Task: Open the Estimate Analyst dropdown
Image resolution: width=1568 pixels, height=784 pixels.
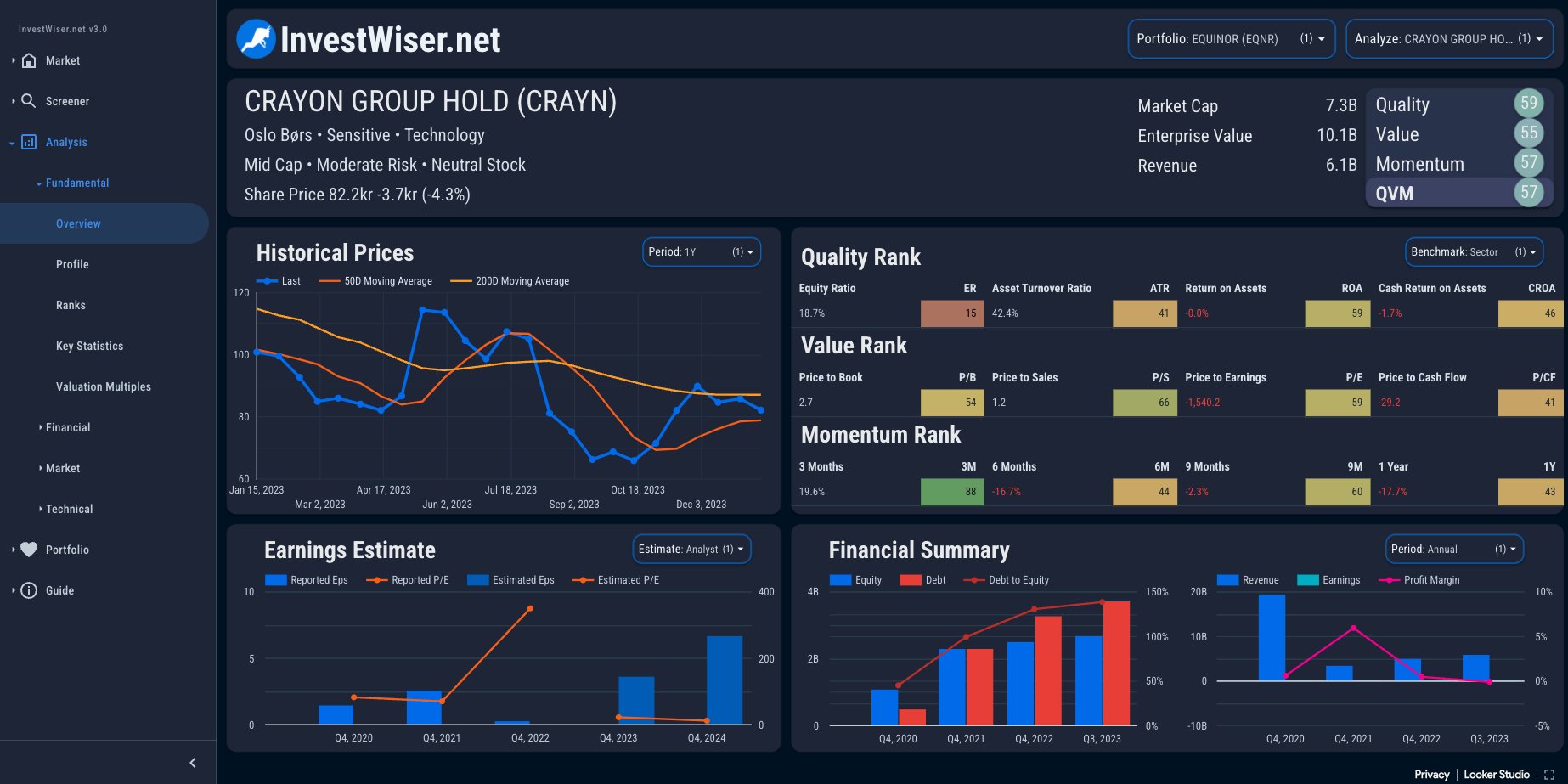Action: point(691,550)
